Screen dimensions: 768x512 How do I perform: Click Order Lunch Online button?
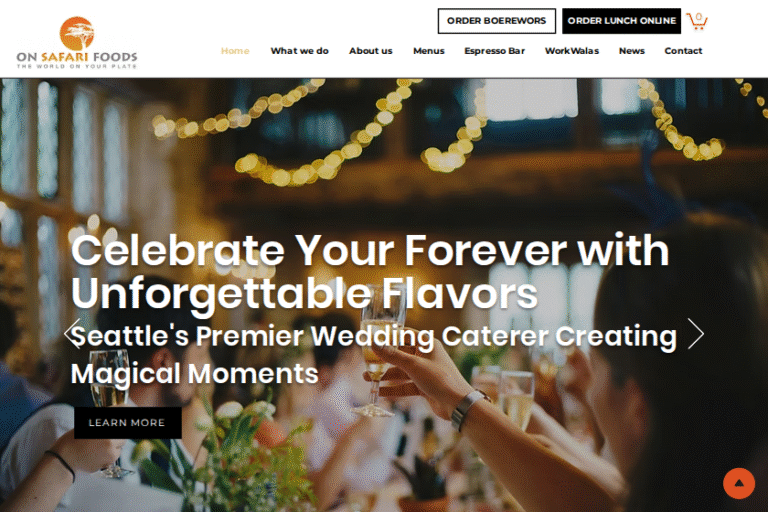pyautogui.click(x=622, y=21)
